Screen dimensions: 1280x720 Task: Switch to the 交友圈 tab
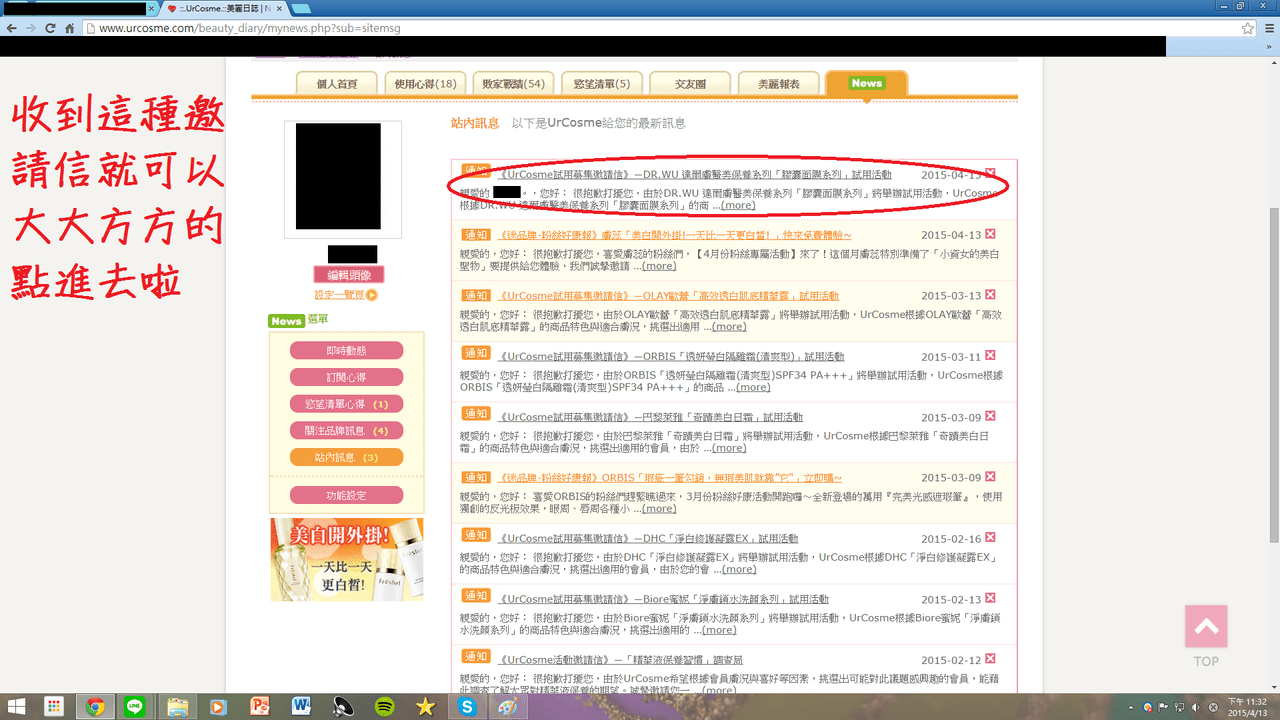690,84
